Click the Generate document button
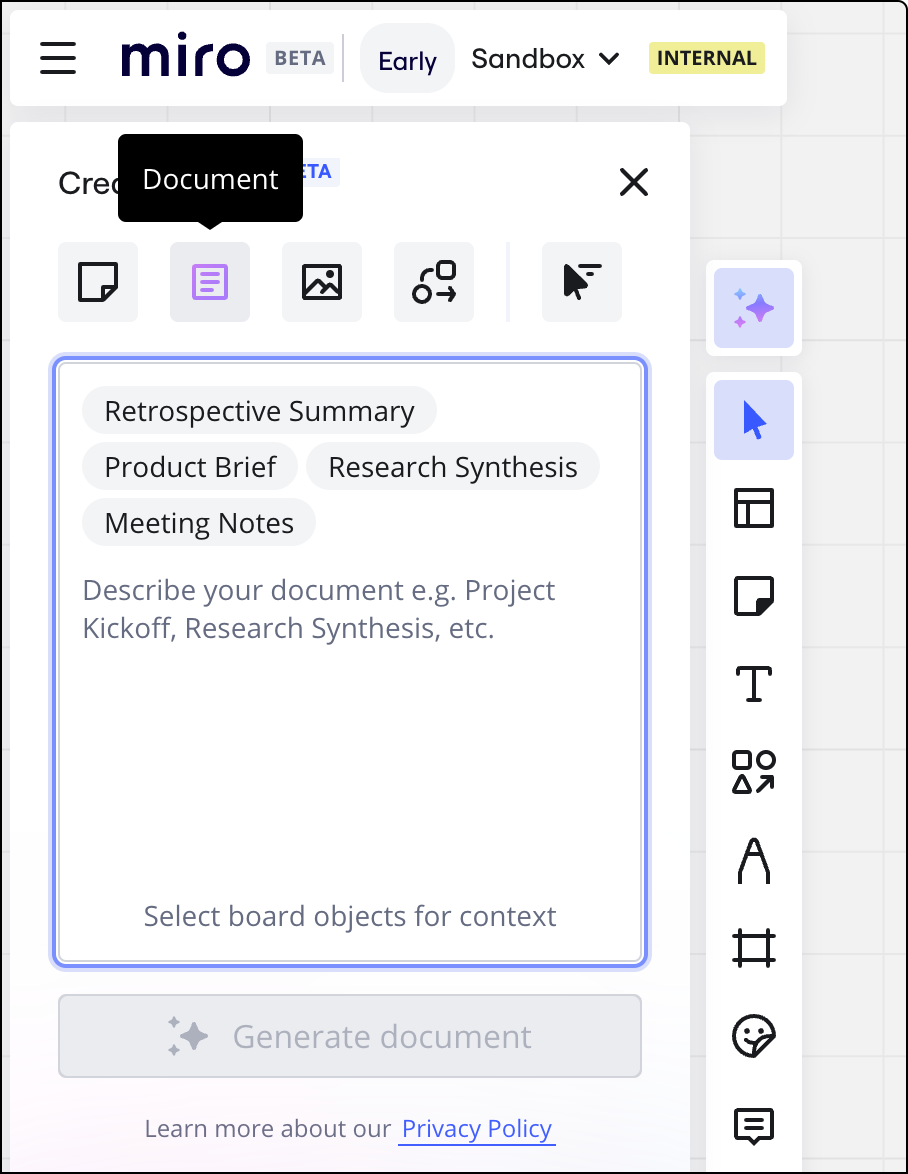 350,1036
